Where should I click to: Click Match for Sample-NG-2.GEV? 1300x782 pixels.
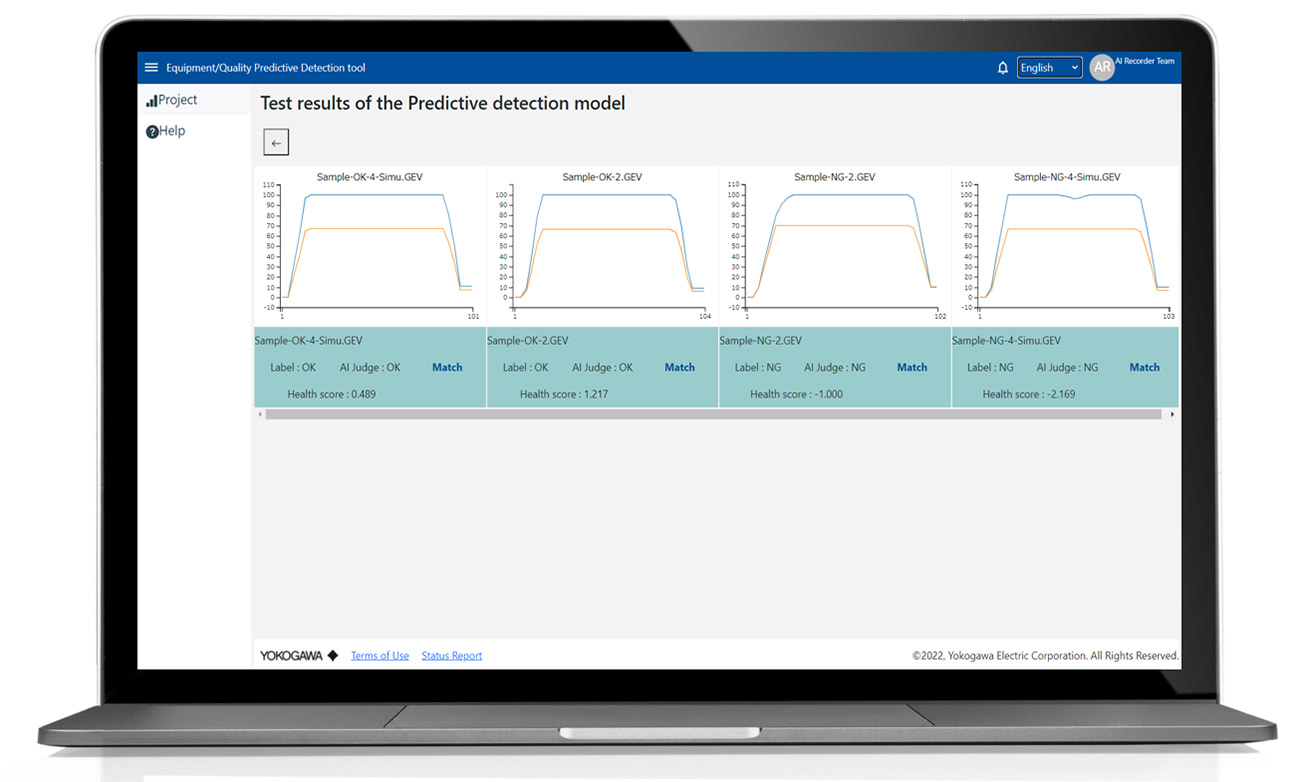912,368
